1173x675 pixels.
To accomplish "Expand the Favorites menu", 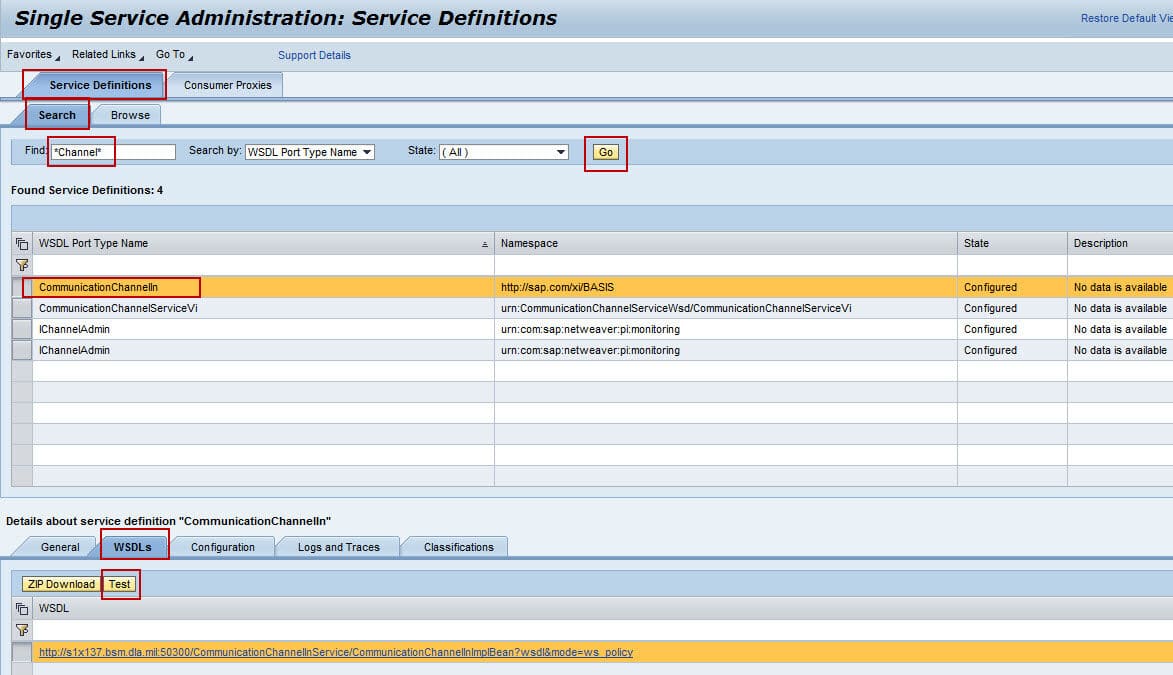I will click(x=33, y=55).
